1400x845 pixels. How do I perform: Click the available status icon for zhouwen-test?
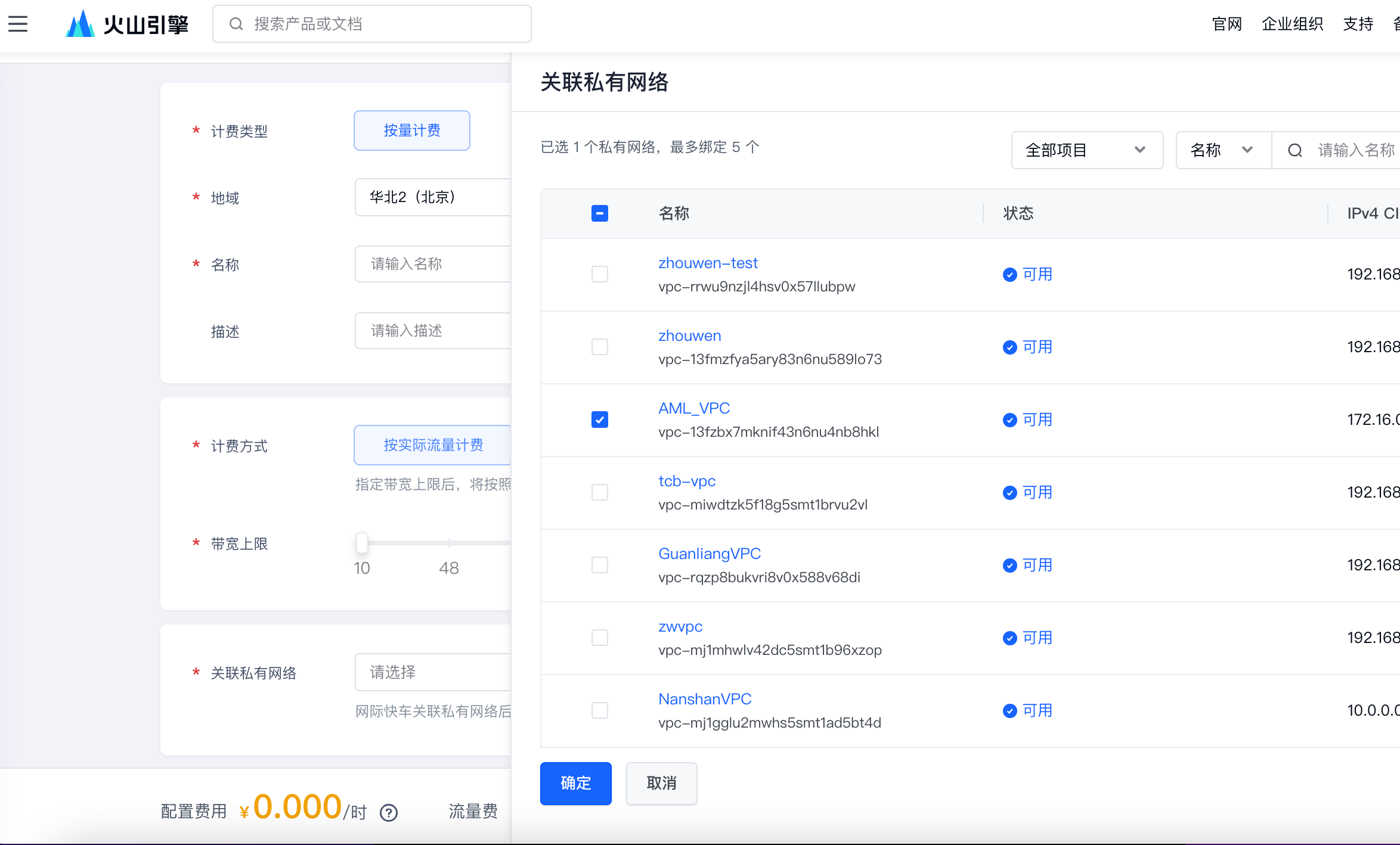pyautogui.click(x=1009, y=275)
